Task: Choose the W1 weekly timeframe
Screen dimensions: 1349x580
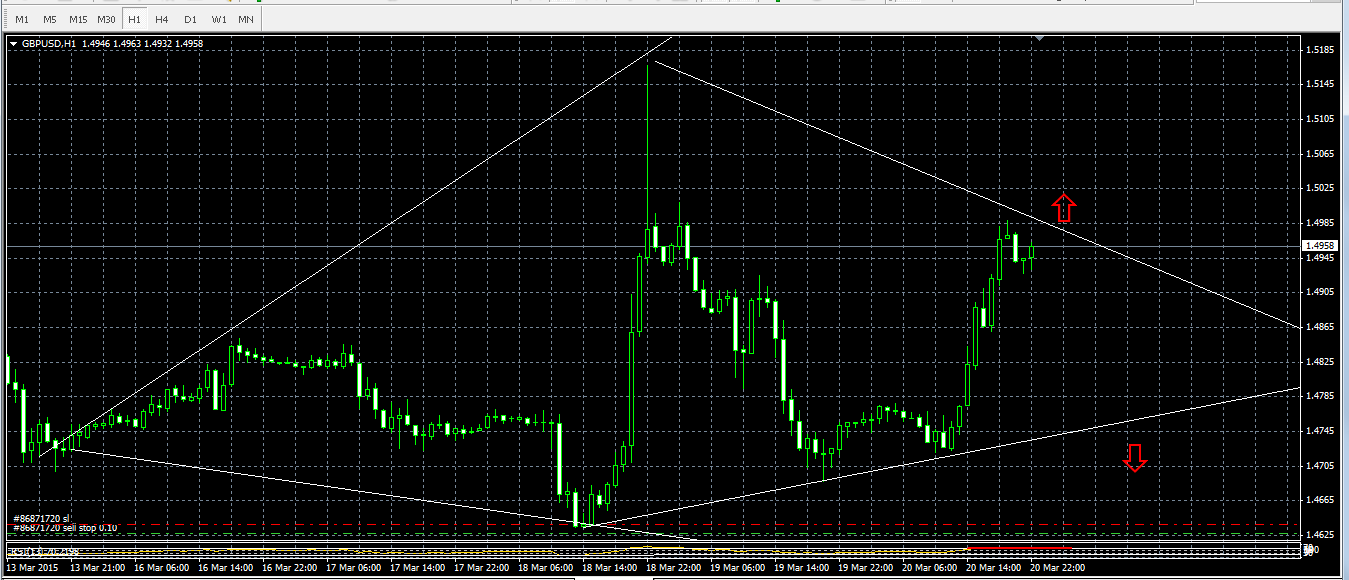Action: [218, 20]
